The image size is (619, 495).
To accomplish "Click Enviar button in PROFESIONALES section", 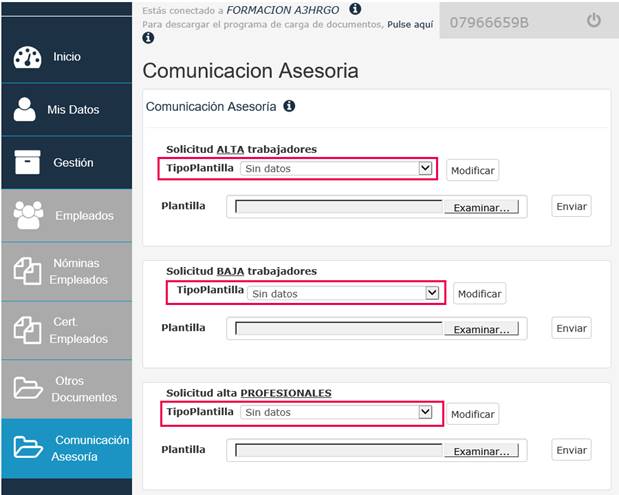I will (571, 450).
